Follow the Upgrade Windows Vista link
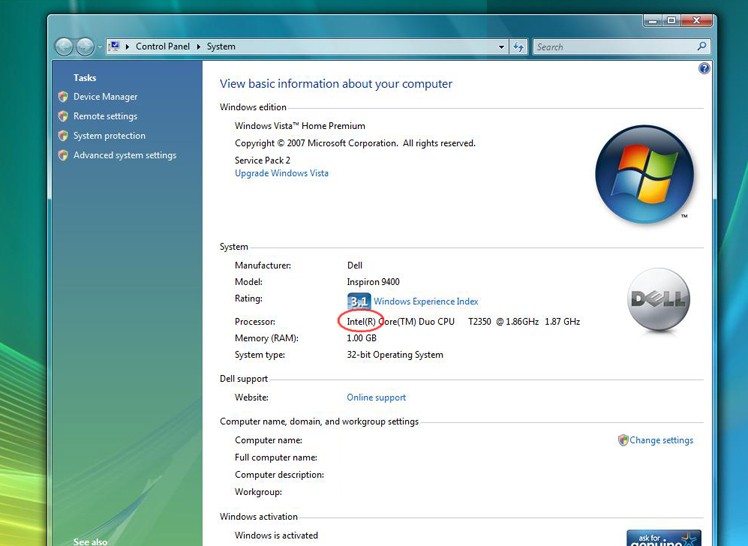Image resolution: width=748 pixels, height=546 pixels. click(281, 173)
